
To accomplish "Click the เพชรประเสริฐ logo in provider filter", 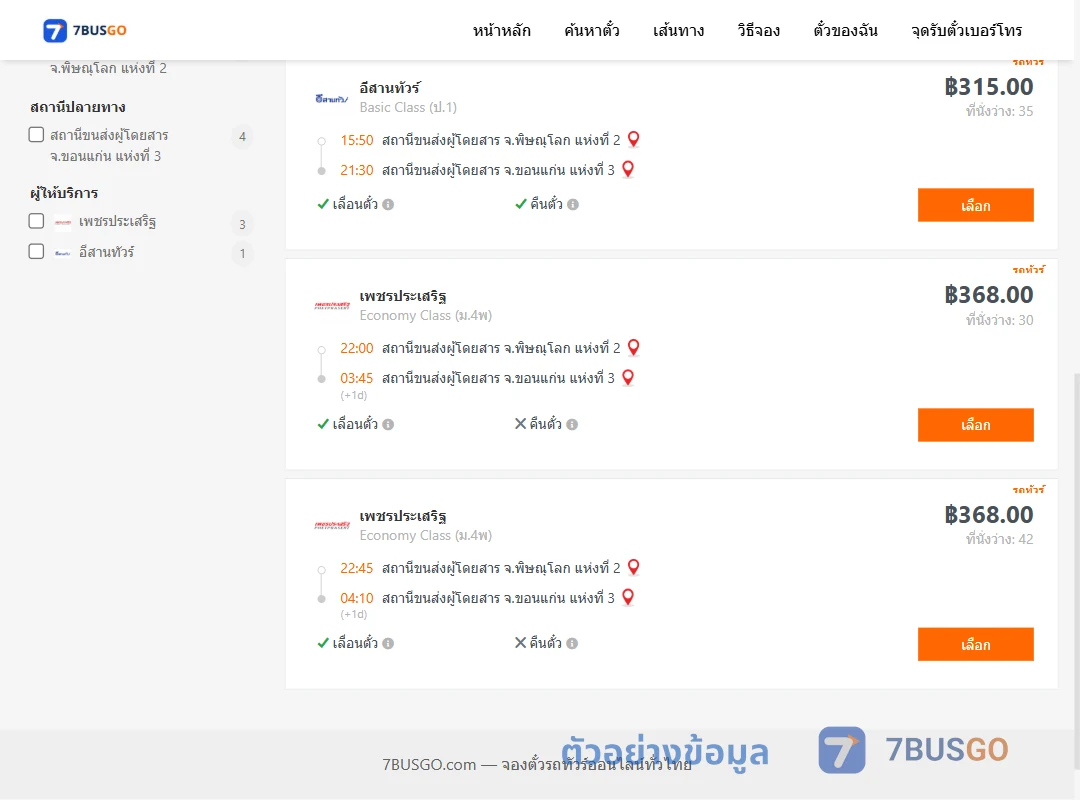I will point(63,222).
